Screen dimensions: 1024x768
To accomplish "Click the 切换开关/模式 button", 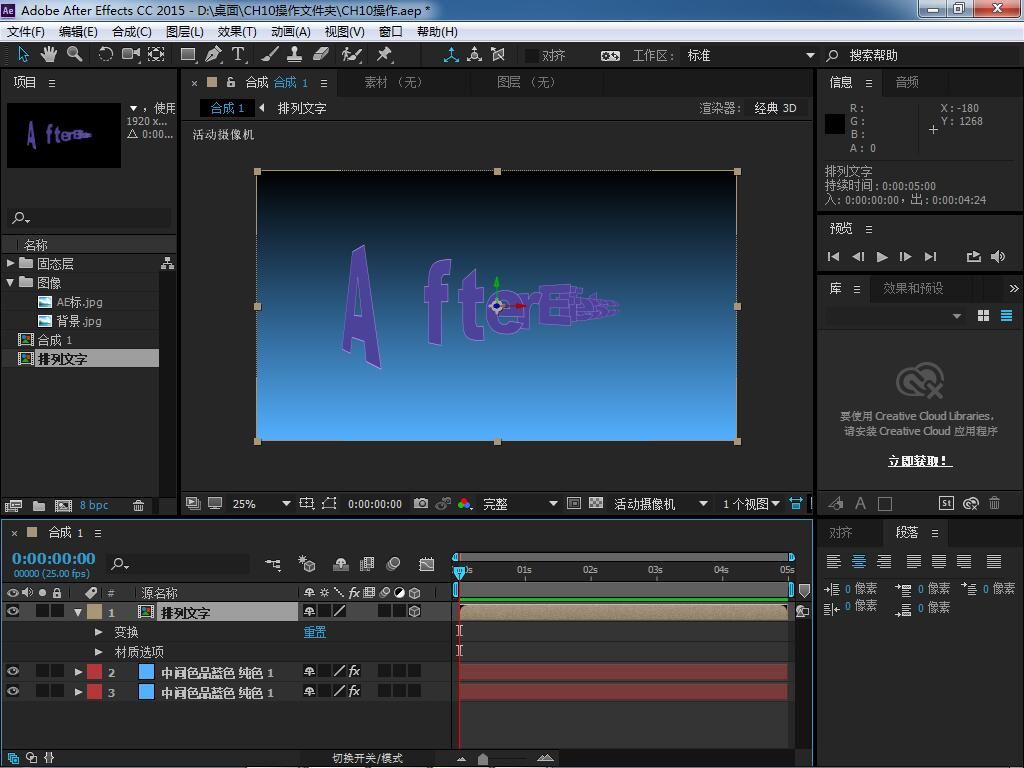I will 368,758.
